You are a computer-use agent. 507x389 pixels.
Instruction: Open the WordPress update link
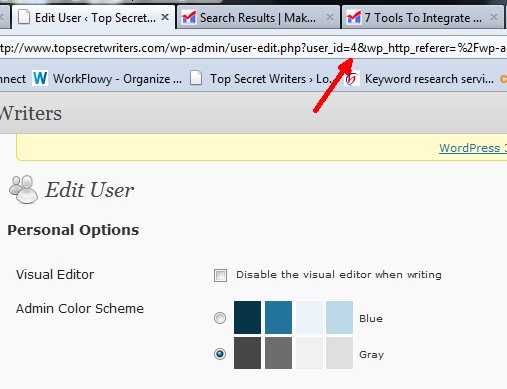tap(473, 148)
